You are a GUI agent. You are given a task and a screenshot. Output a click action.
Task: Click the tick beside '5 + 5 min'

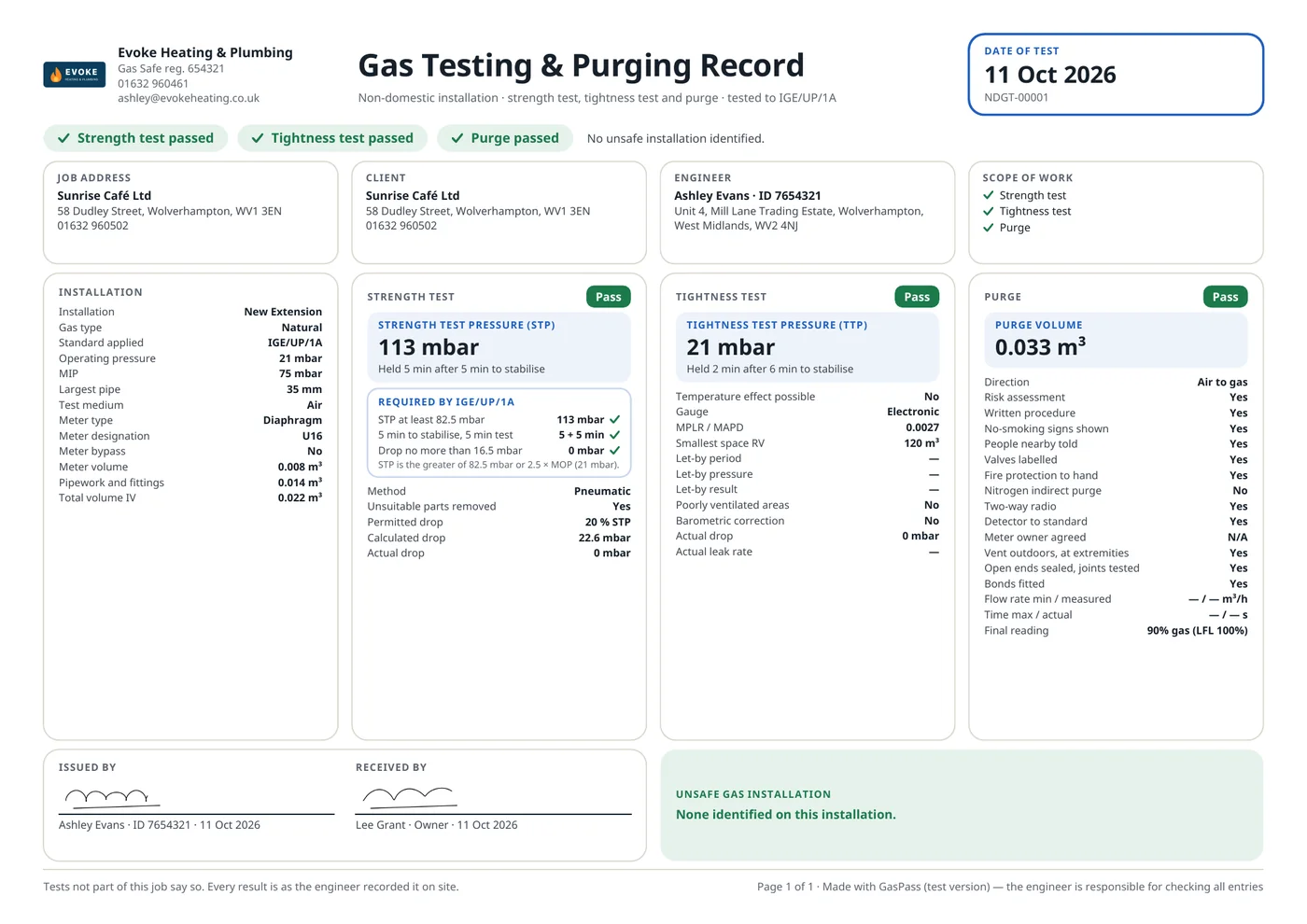pos(615,435)
